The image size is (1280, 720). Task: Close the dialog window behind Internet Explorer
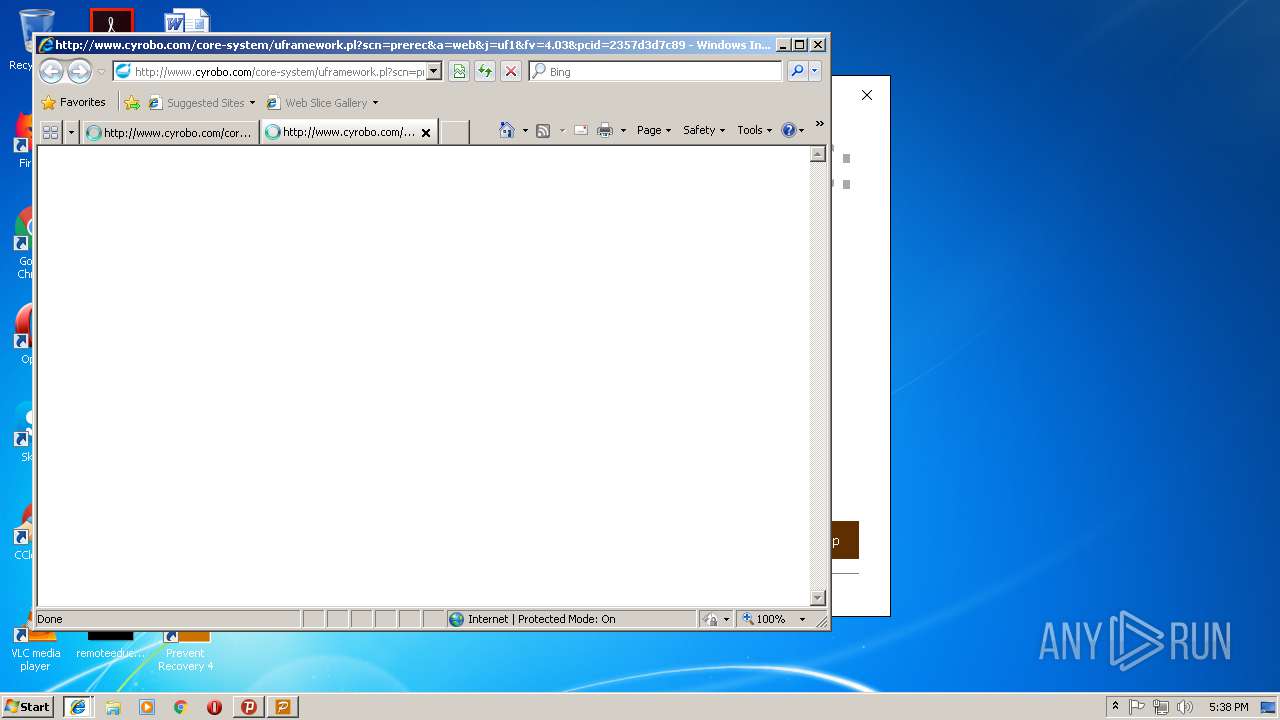pyautogui.click(x=867, y=95)
